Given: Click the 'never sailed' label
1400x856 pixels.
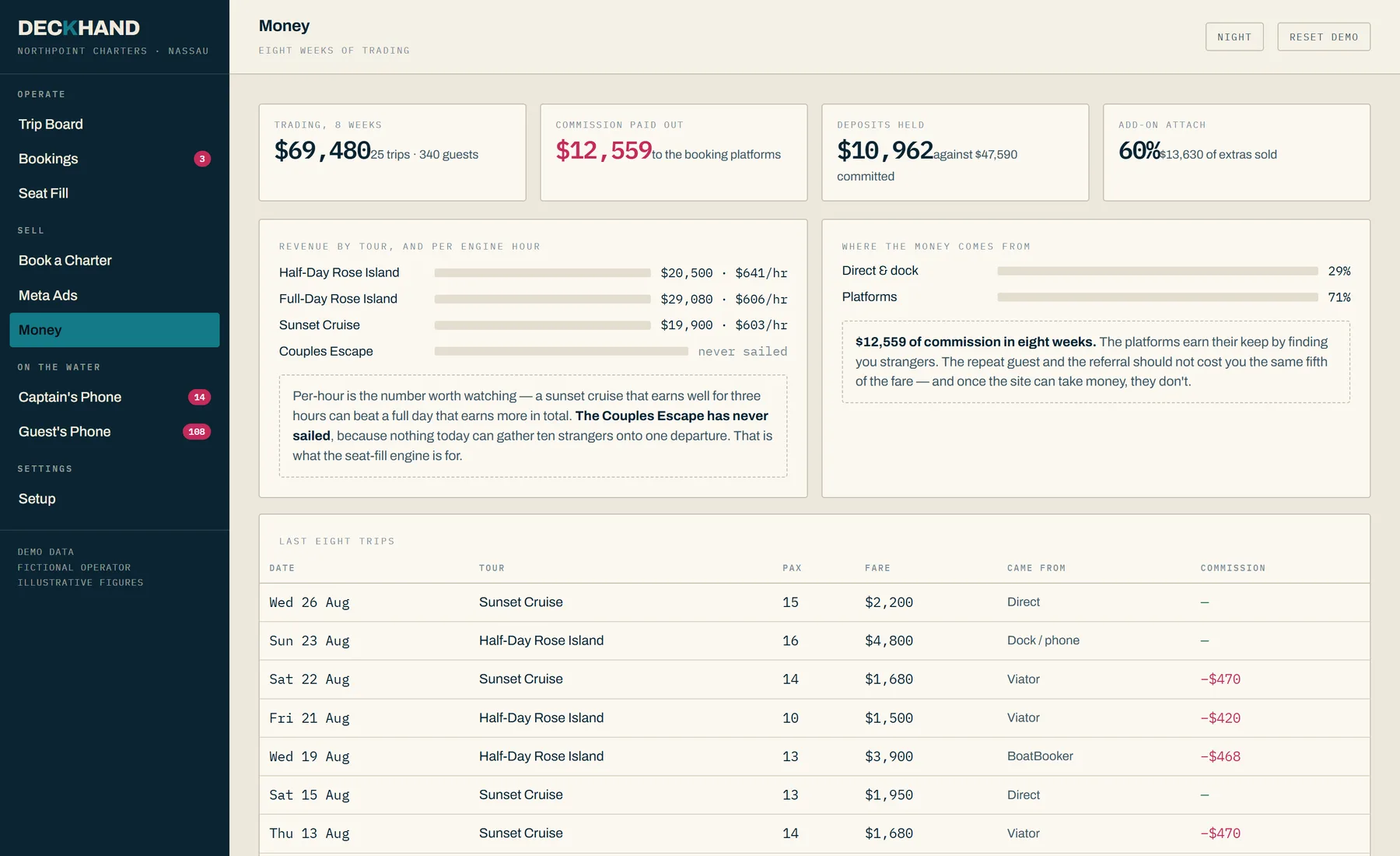Looking at the screenshot, I should pos(743,352).
